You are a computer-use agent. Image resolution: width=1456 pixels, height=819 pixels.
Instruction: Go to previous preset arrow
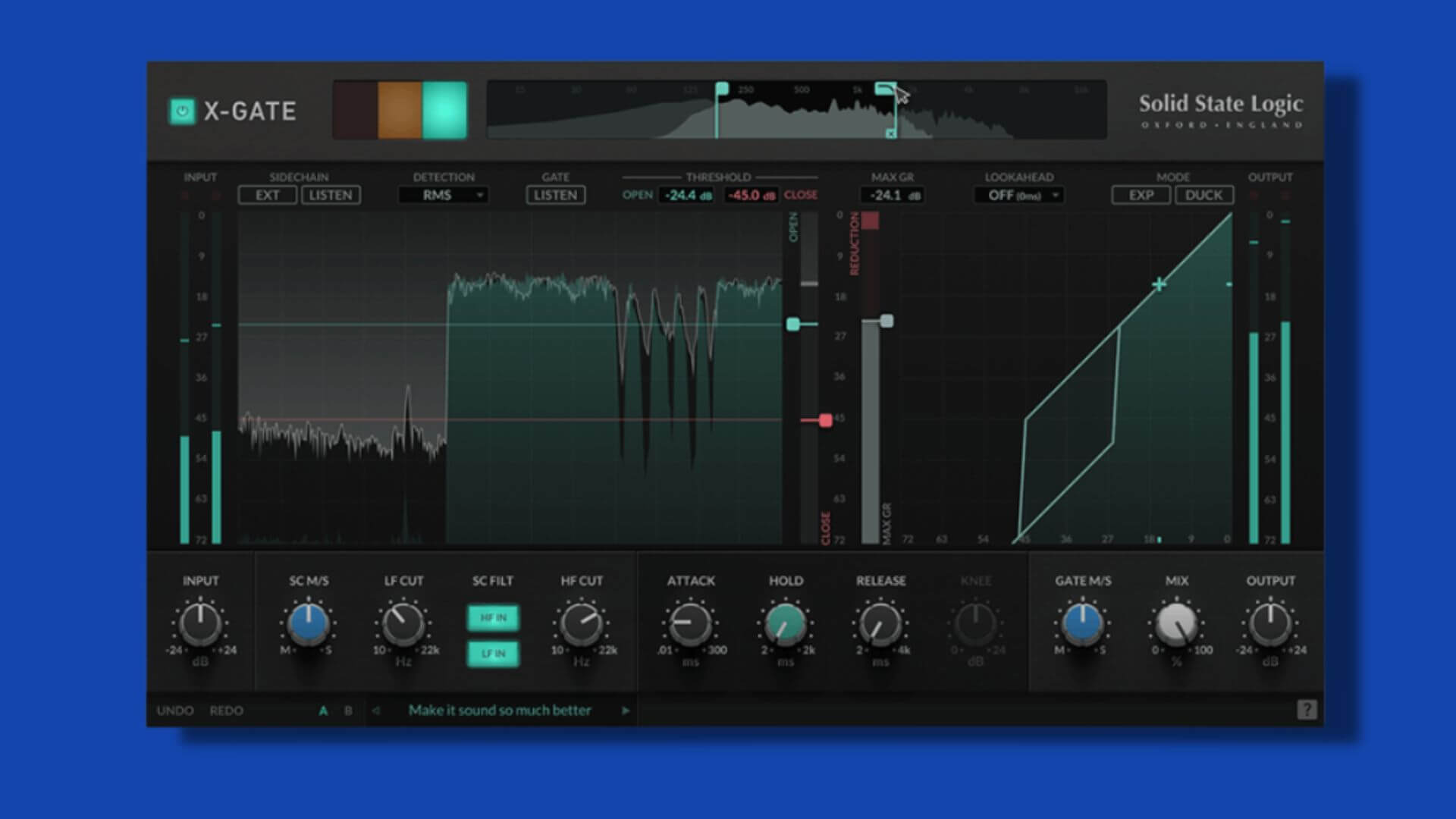click(376, 711)
